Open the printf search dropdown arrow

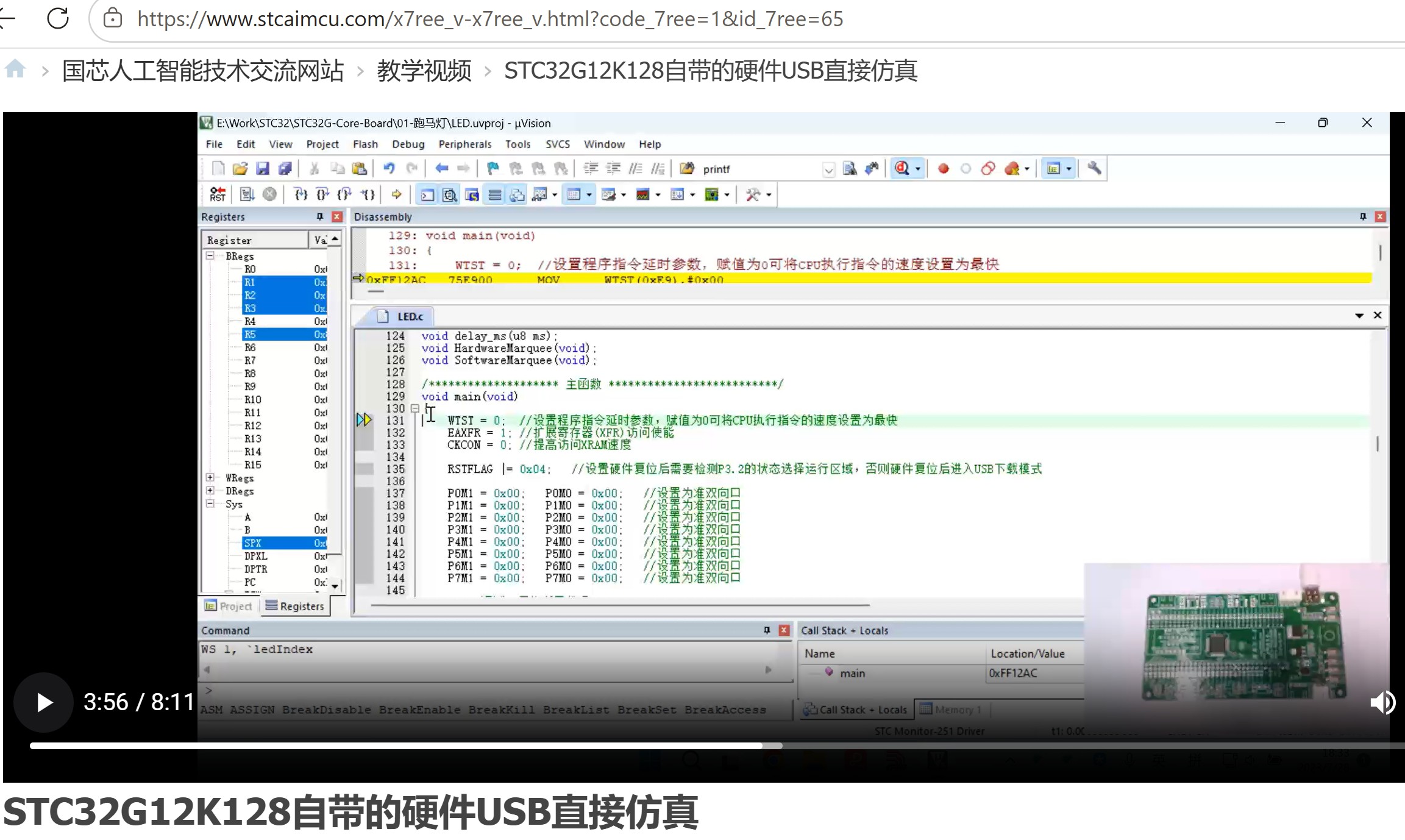(828, 169)
